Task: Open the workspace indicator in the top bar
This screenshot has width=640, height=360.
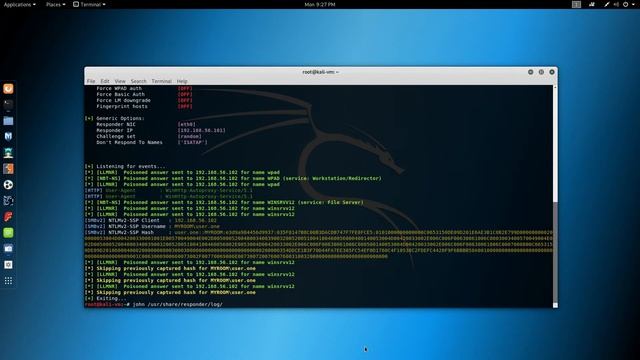Action: tap(576, 4)
